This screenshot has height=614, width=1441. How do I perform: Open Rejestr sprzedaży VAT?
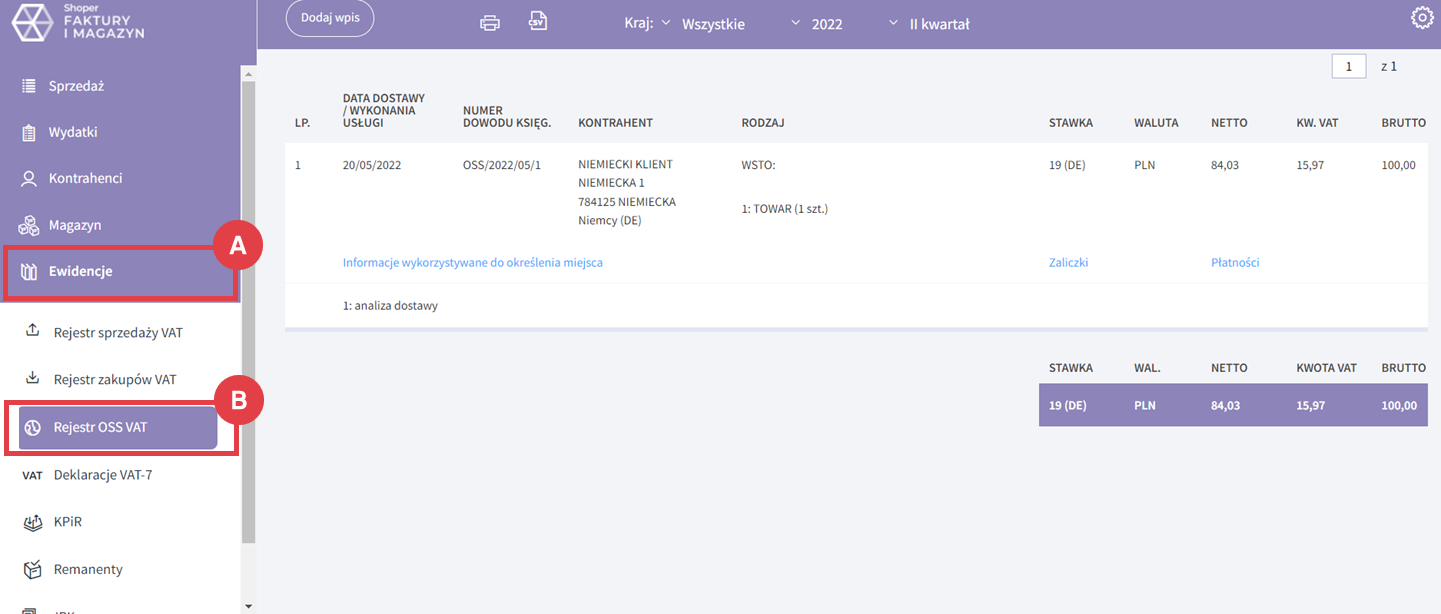[118, 332]
